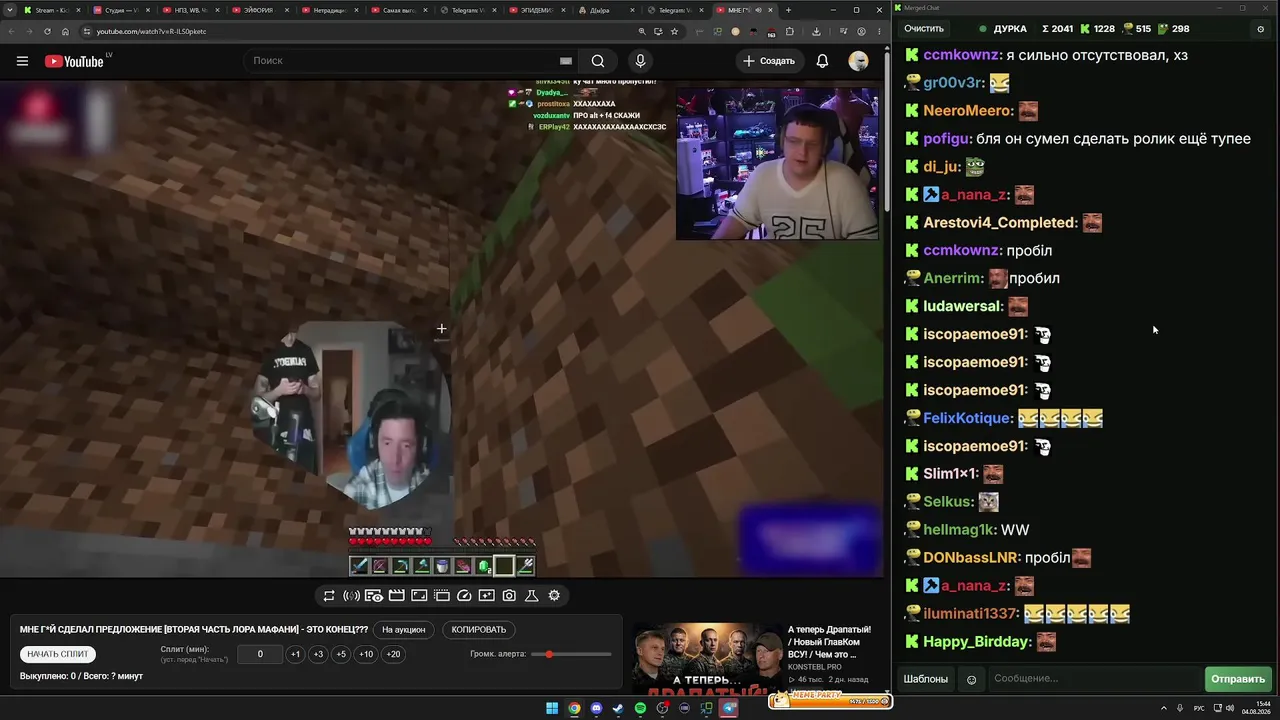
Task: Open Merged Chat settings gear in header
Action: coord(1260,29)
